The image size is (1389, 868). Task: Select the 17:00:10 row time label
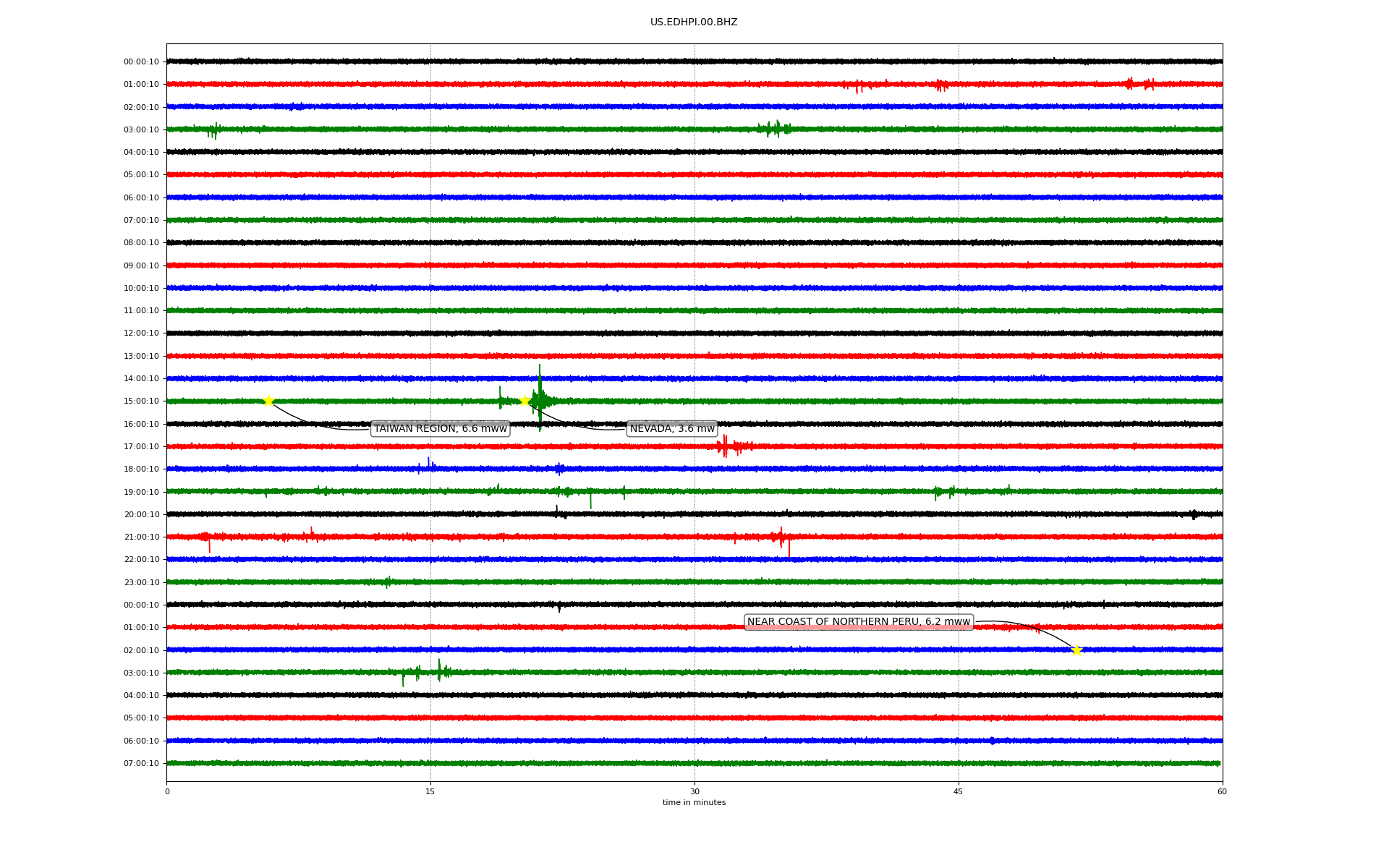pyautogui.click(x=141, y=447)
